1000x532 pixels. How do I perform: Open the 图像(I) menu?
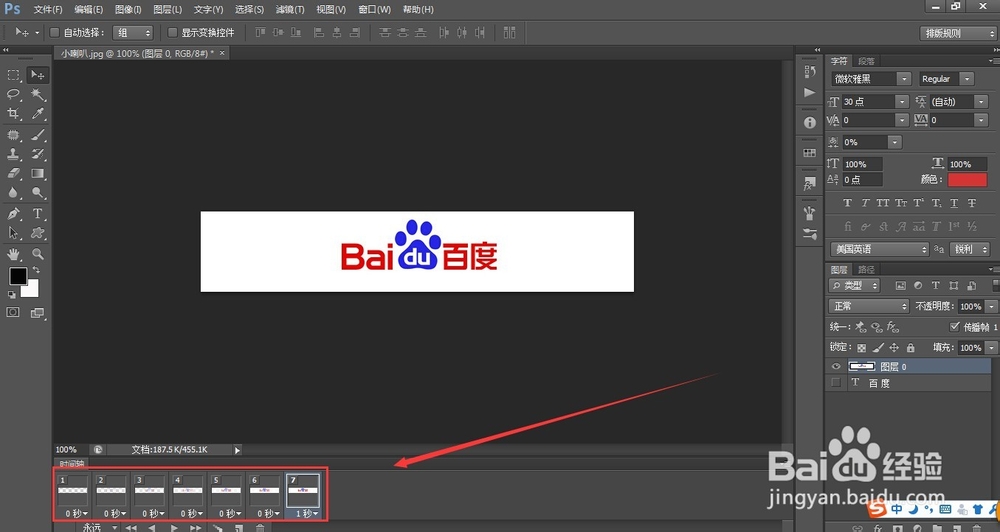128,10
